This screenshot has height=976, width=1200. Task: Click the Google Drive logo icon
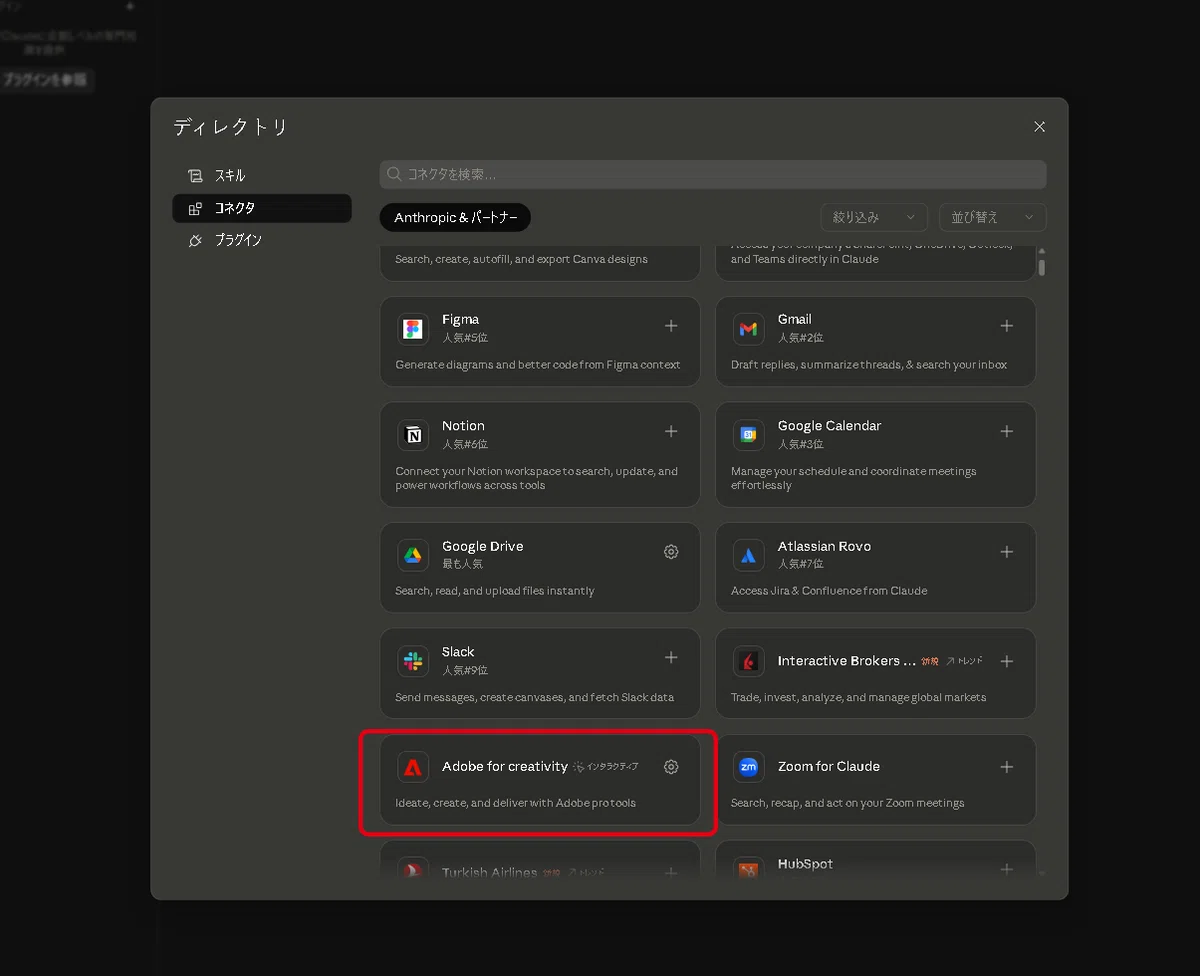(413, 555)
